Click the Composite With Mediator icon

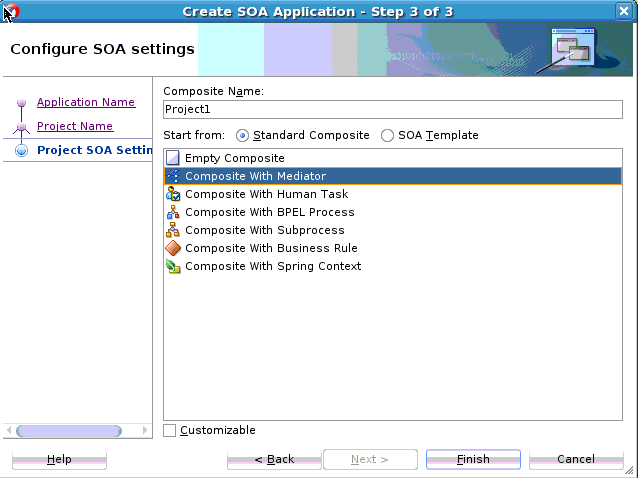pyautogui.click(x=173, y=176)
